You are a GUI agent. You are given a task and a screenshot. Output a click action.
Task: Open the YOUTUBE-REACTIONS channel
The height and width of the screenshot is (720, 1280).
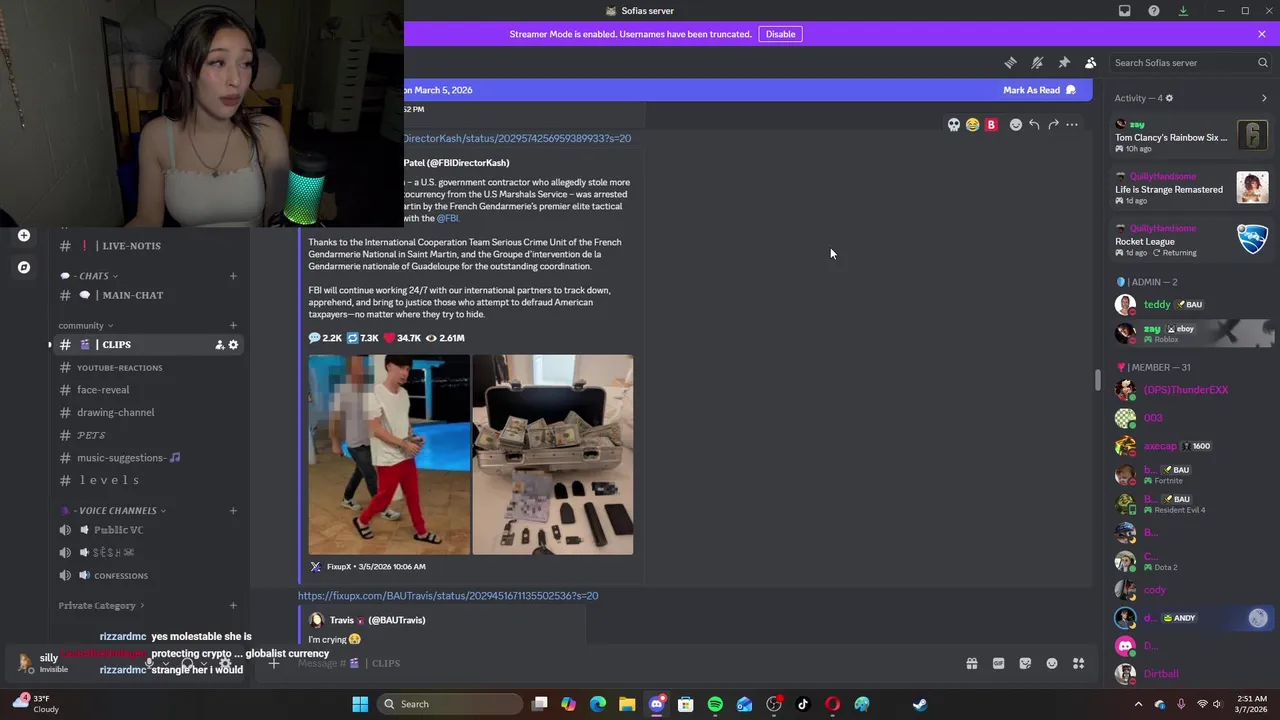pos(150,368)
